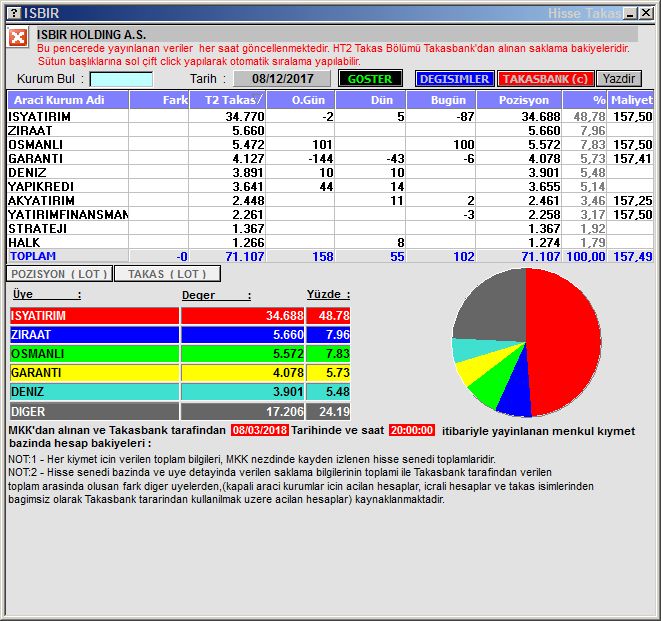Click the orange X close icon beside ISBIR HOLDING
Image resolution: width=661 pixels, height=621 pixels.
click(x=18, y=38)
